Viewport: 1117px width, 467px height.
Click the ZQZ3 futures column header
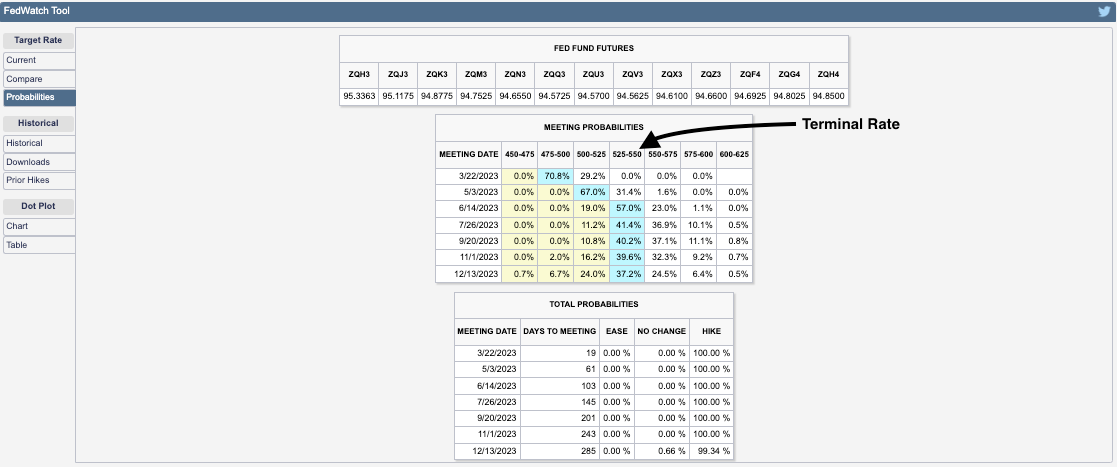(711, 74)
